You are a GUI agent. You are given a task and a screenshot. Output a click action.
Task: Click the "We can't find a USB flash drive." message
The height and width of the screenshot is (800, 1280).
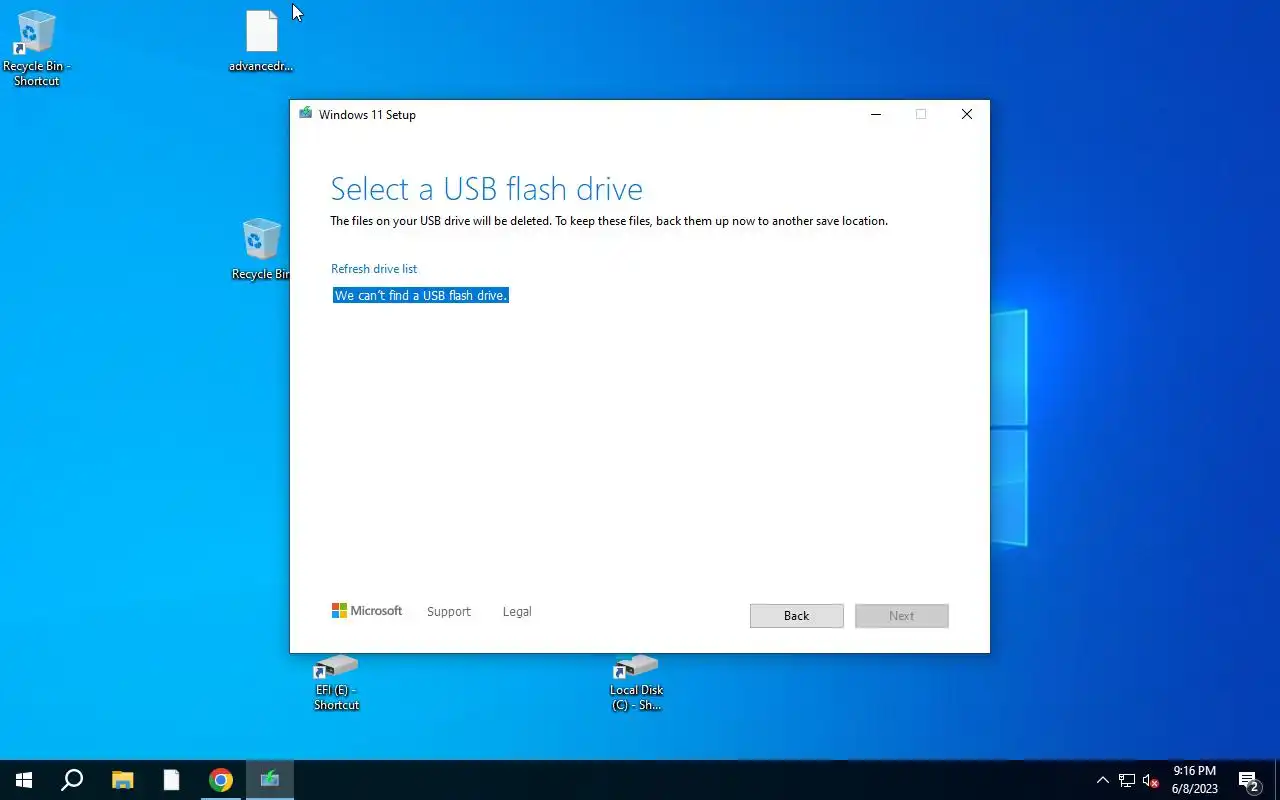(421, 295)
